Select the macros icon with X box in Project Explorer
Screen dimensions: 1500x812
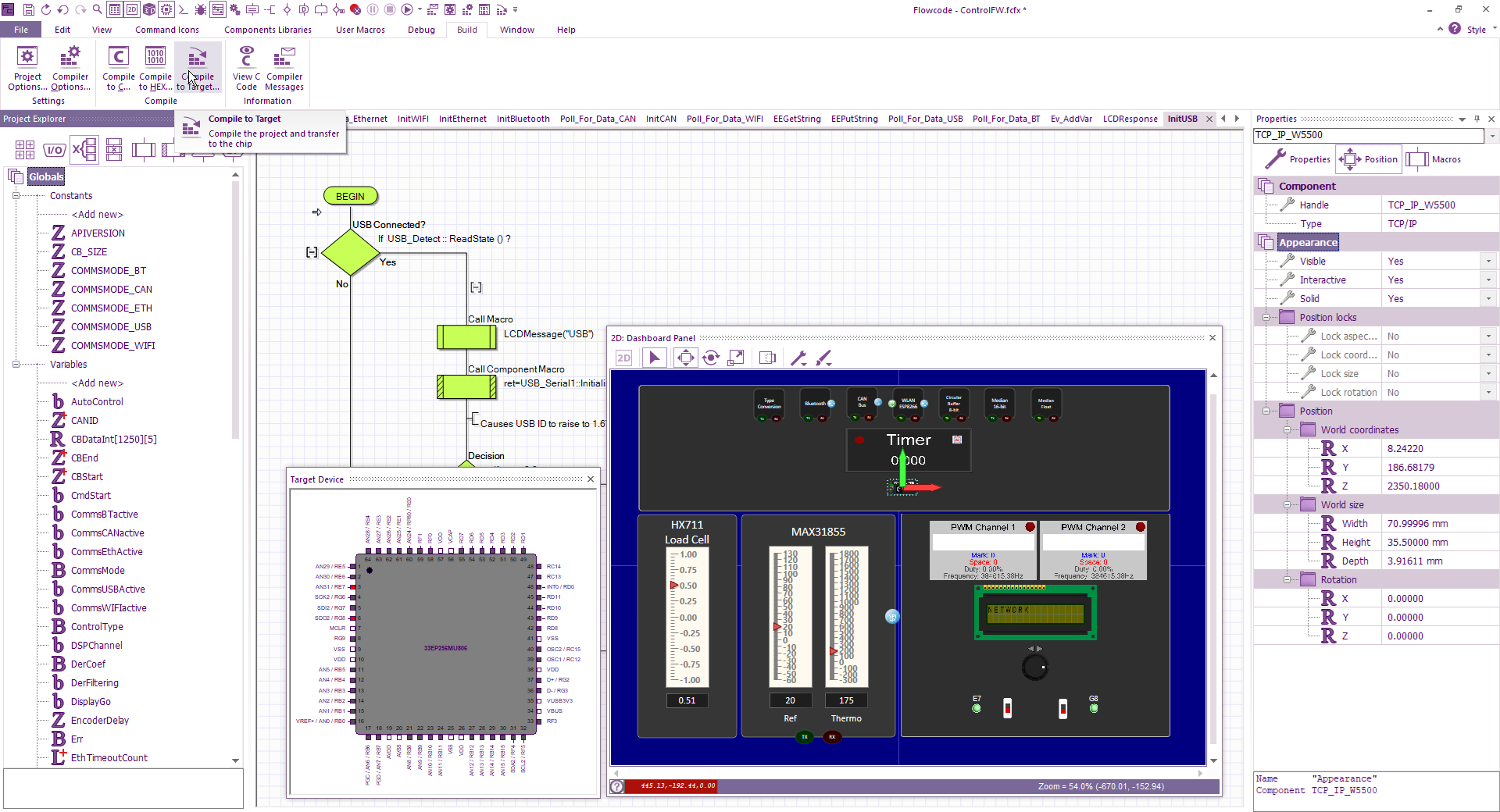coord(114,149)
